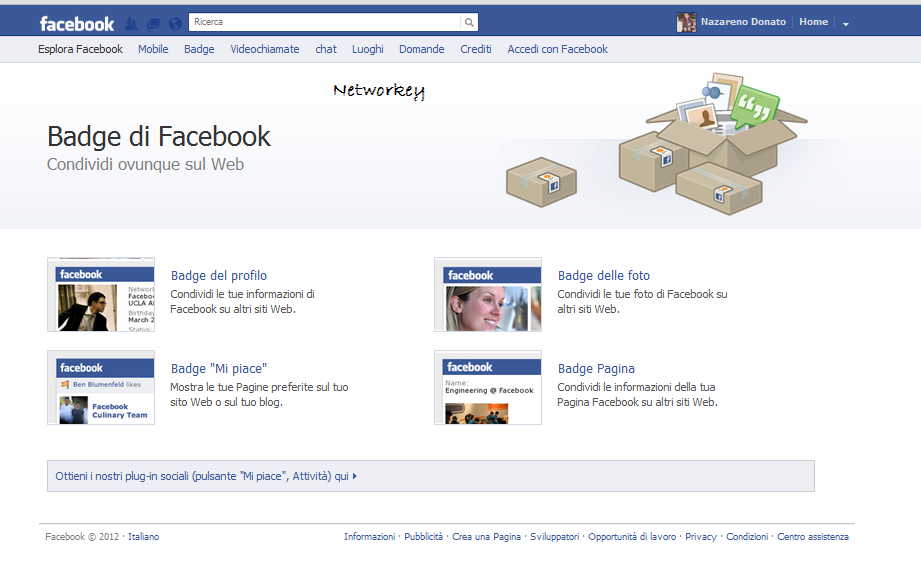The image size is (921, 564).
Task: Open messages icon in top bar
Action: 153,24
